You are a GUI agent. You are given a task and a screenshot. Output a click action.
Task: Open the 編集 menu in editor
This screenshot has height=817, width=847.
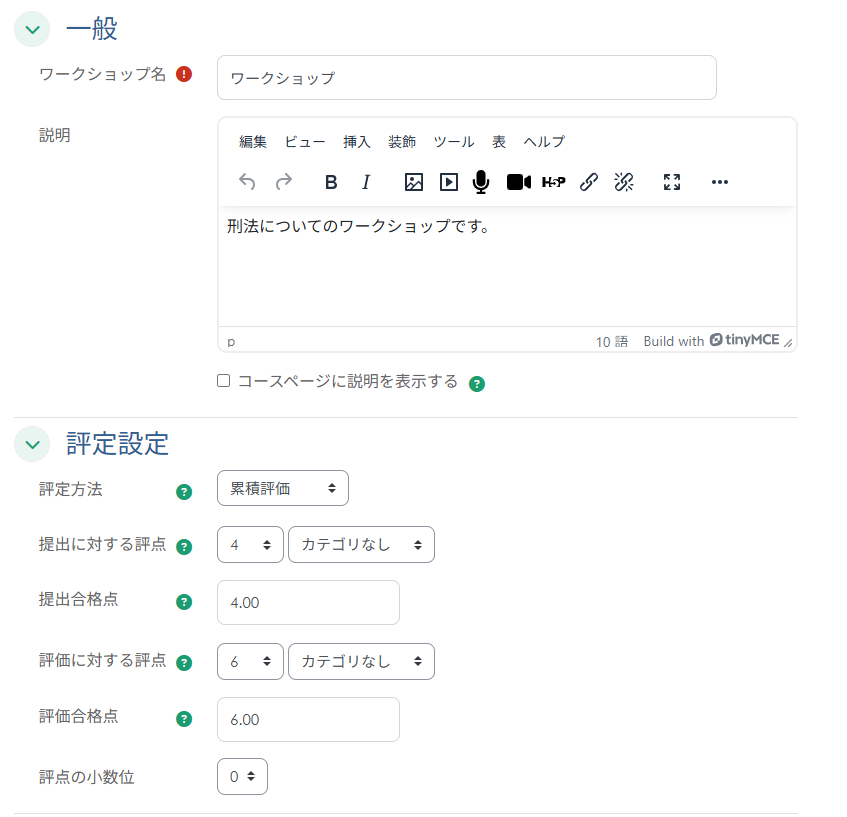pyautogui.click(x=253, y=142)
